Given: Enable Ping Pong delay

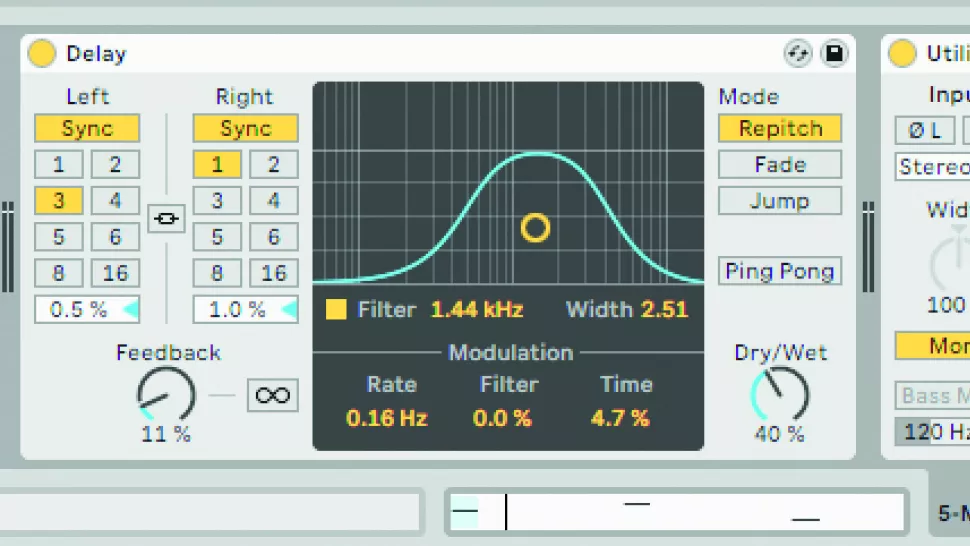Looking at the screenshot, I should tap(779, 271).
